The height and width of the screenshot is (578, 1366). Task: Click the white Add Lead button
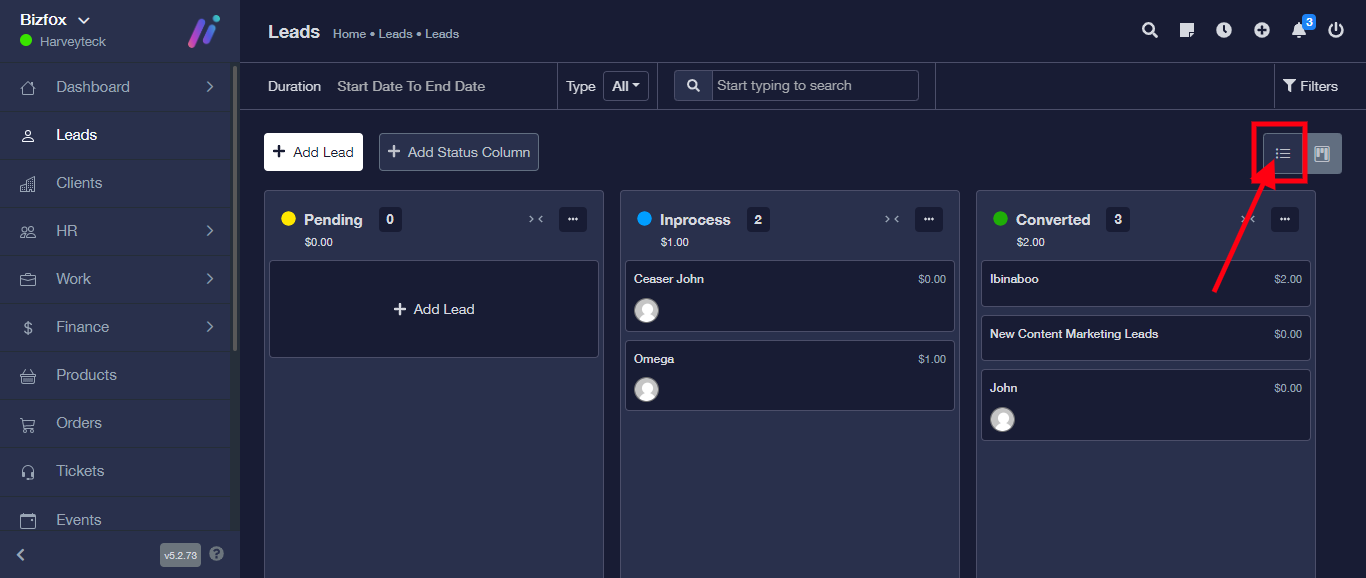[313, 152]
